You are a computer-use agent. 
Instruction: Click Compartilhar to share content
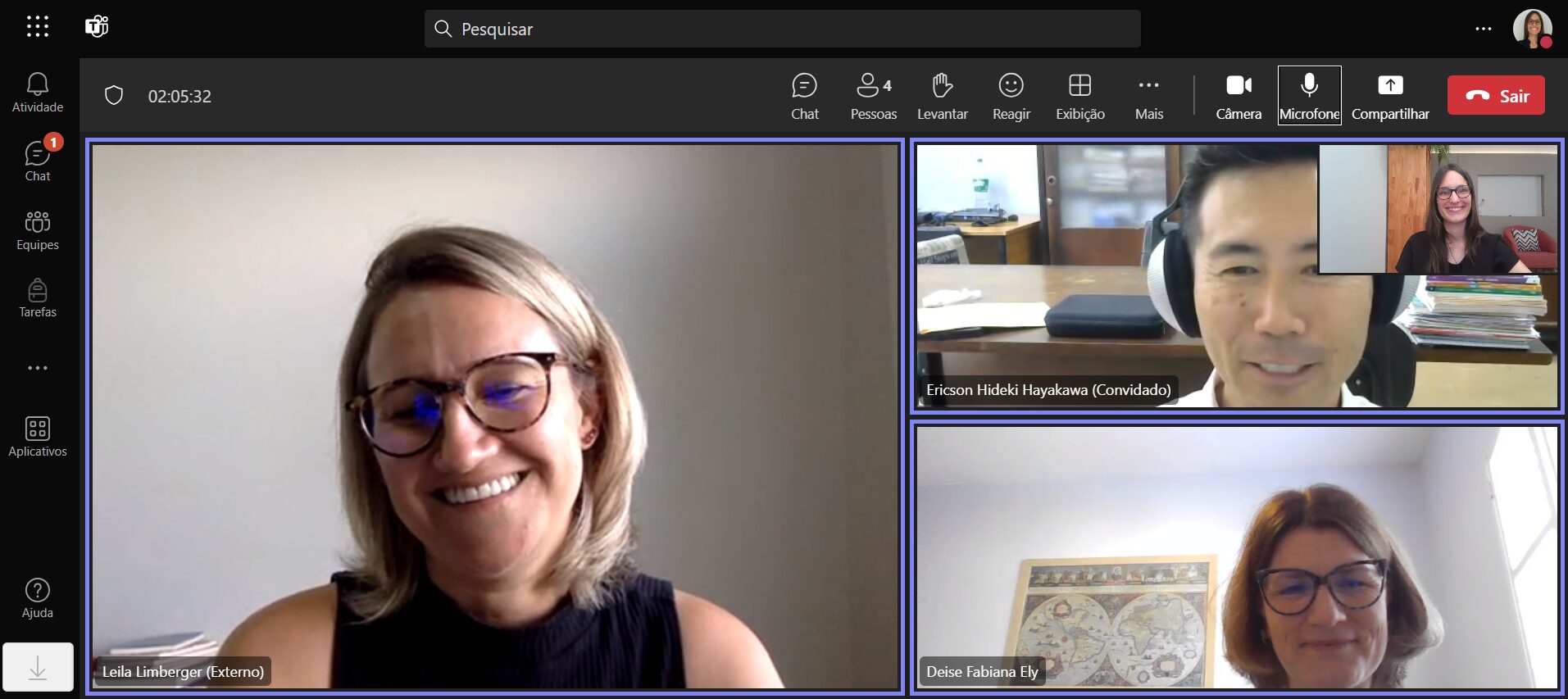(x=1389, y=95)
